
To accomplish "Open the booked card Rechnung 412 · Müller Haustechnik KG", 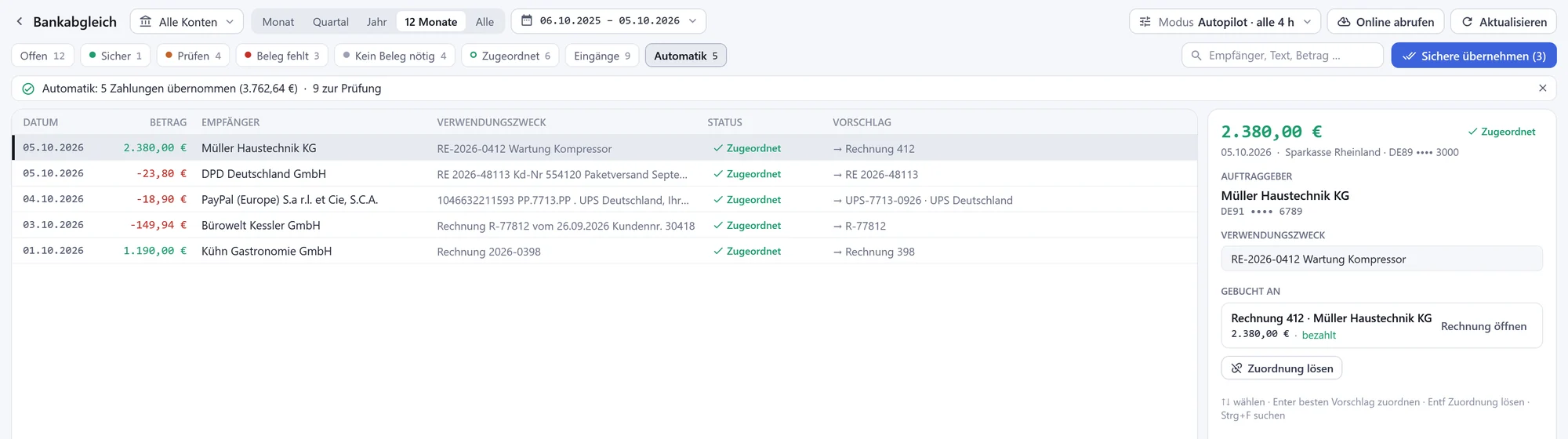I will click(1381, 325).
